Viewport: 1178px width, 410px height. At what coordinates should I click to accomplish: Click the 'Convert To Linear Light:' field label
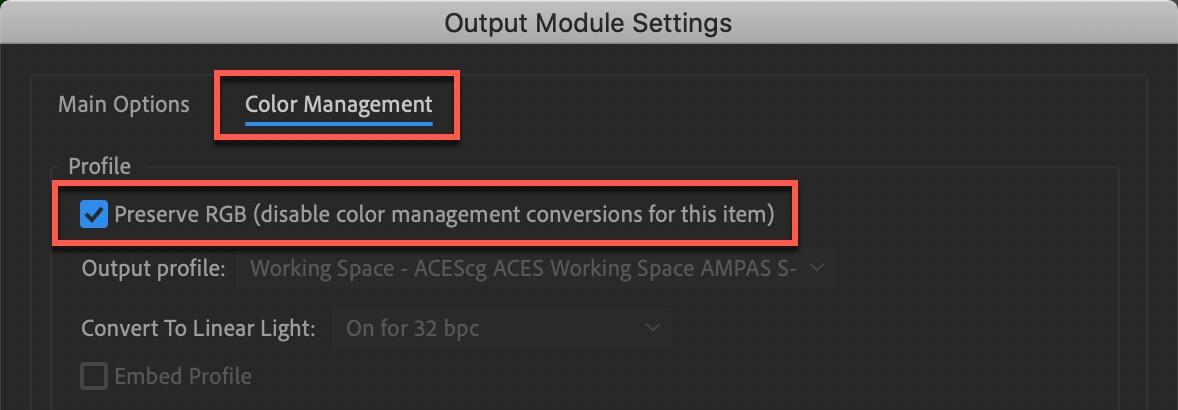(x=199, y=327)
